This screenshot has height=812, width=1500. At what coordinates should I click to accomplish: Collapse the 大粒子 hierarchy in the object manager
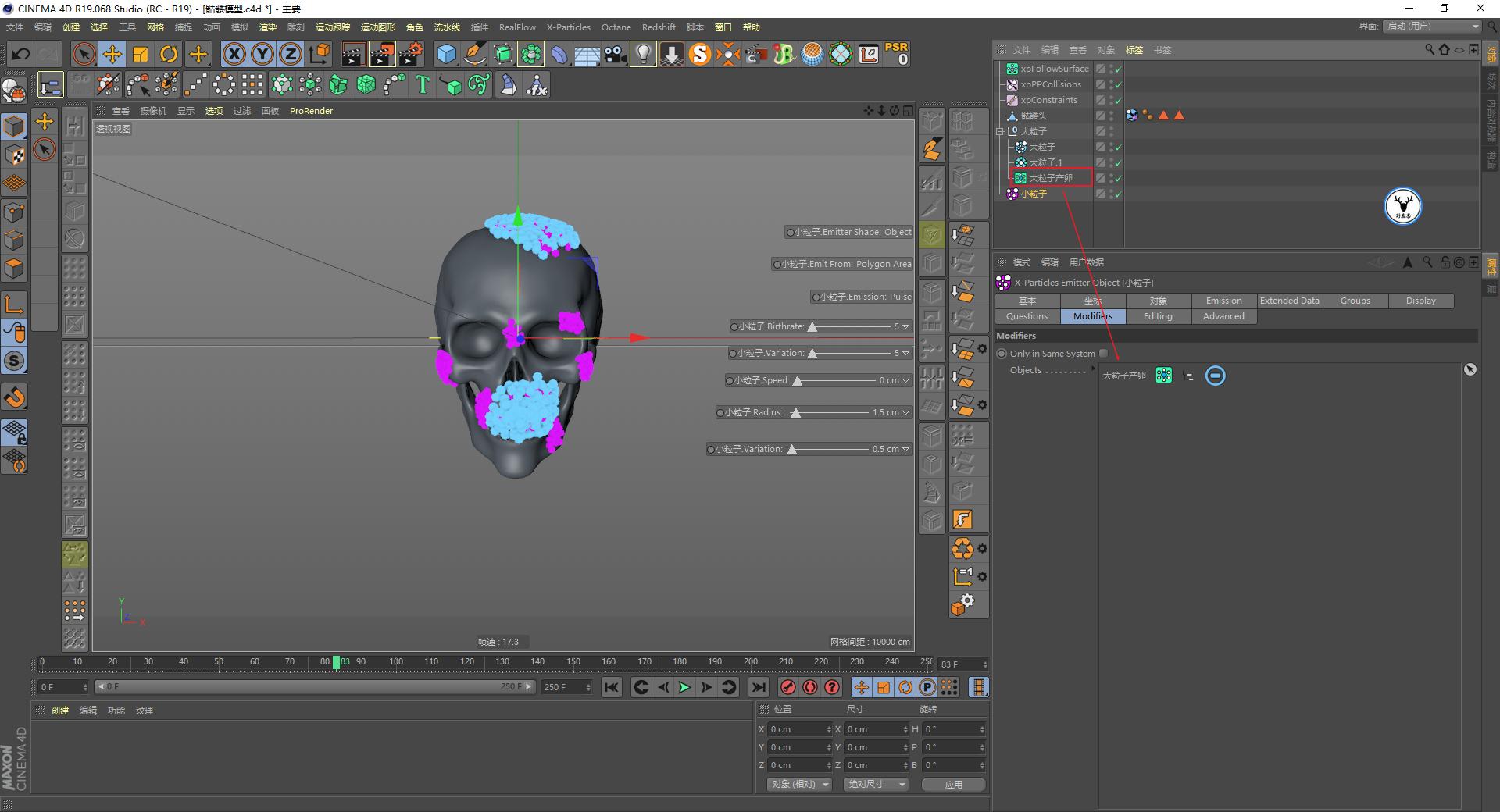click(x=999, y=130)
